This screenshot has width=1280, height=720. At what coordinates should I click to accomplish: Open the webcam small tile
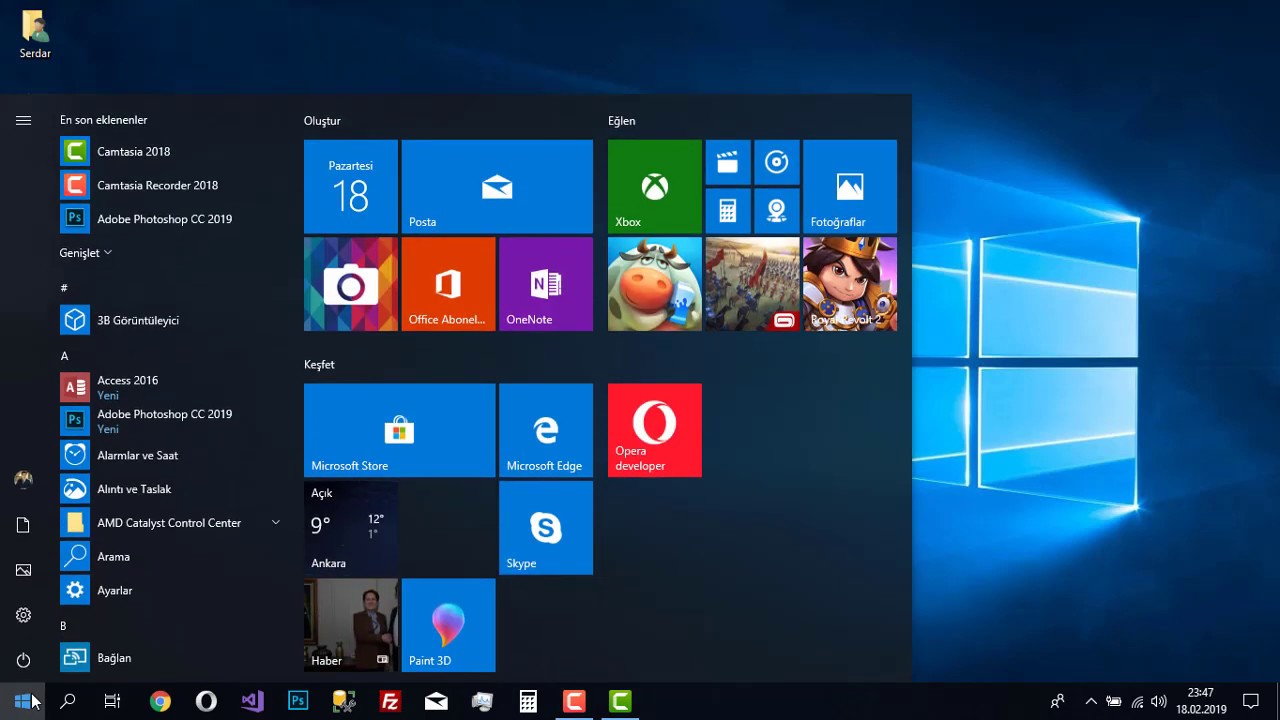pyautogui.click(x=777, y=211)
